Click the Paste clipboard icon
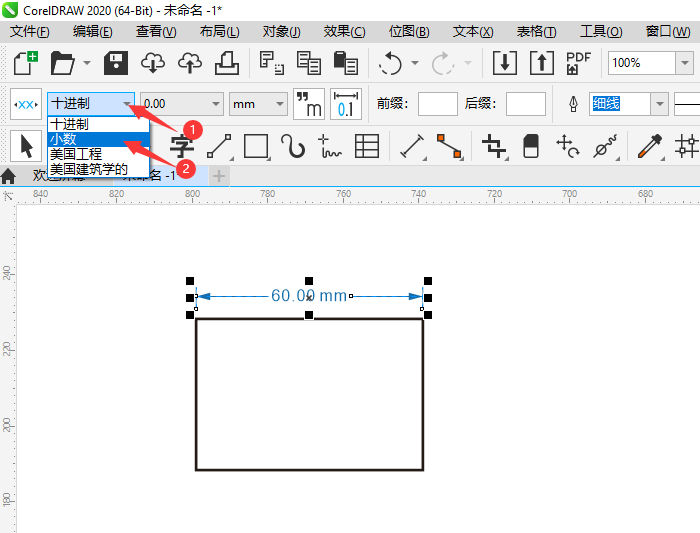 tap(346, 63)
